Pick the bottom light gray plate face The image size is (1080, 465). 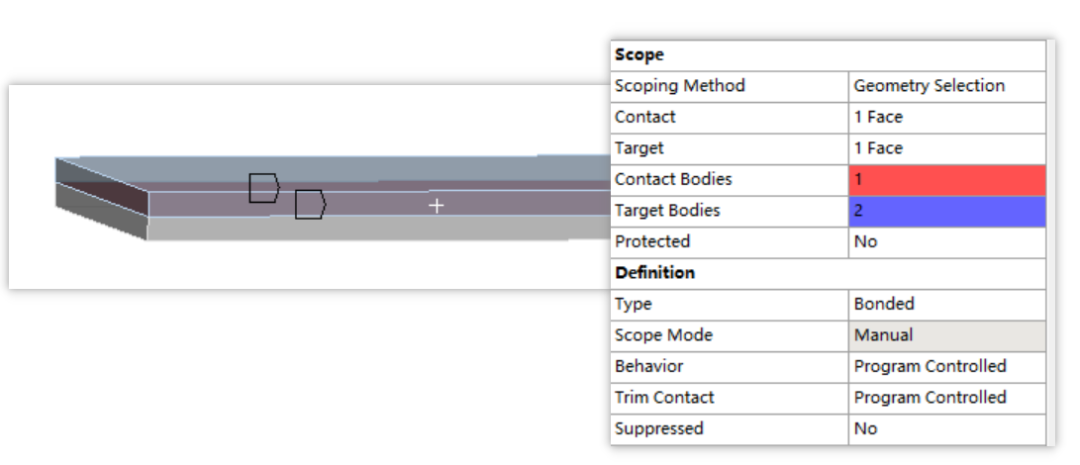379,228
